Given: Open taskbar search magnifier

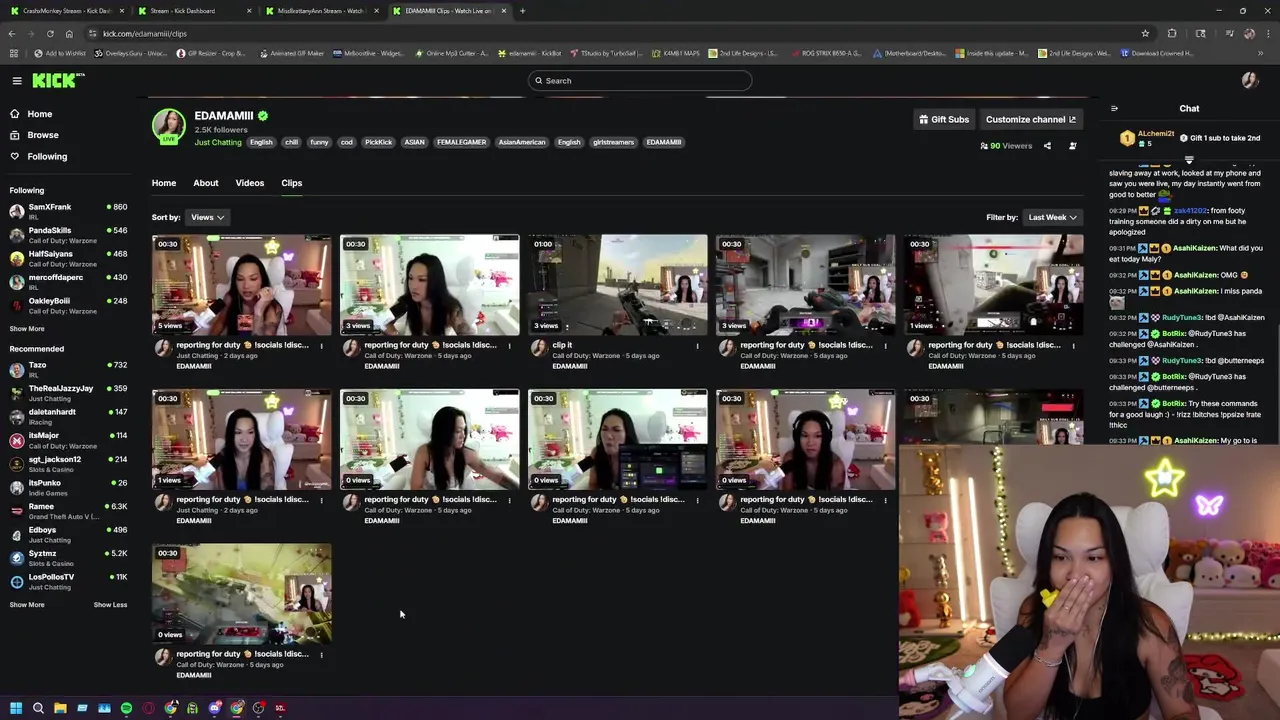Looking at the screenshot, I should coord(38,708).
